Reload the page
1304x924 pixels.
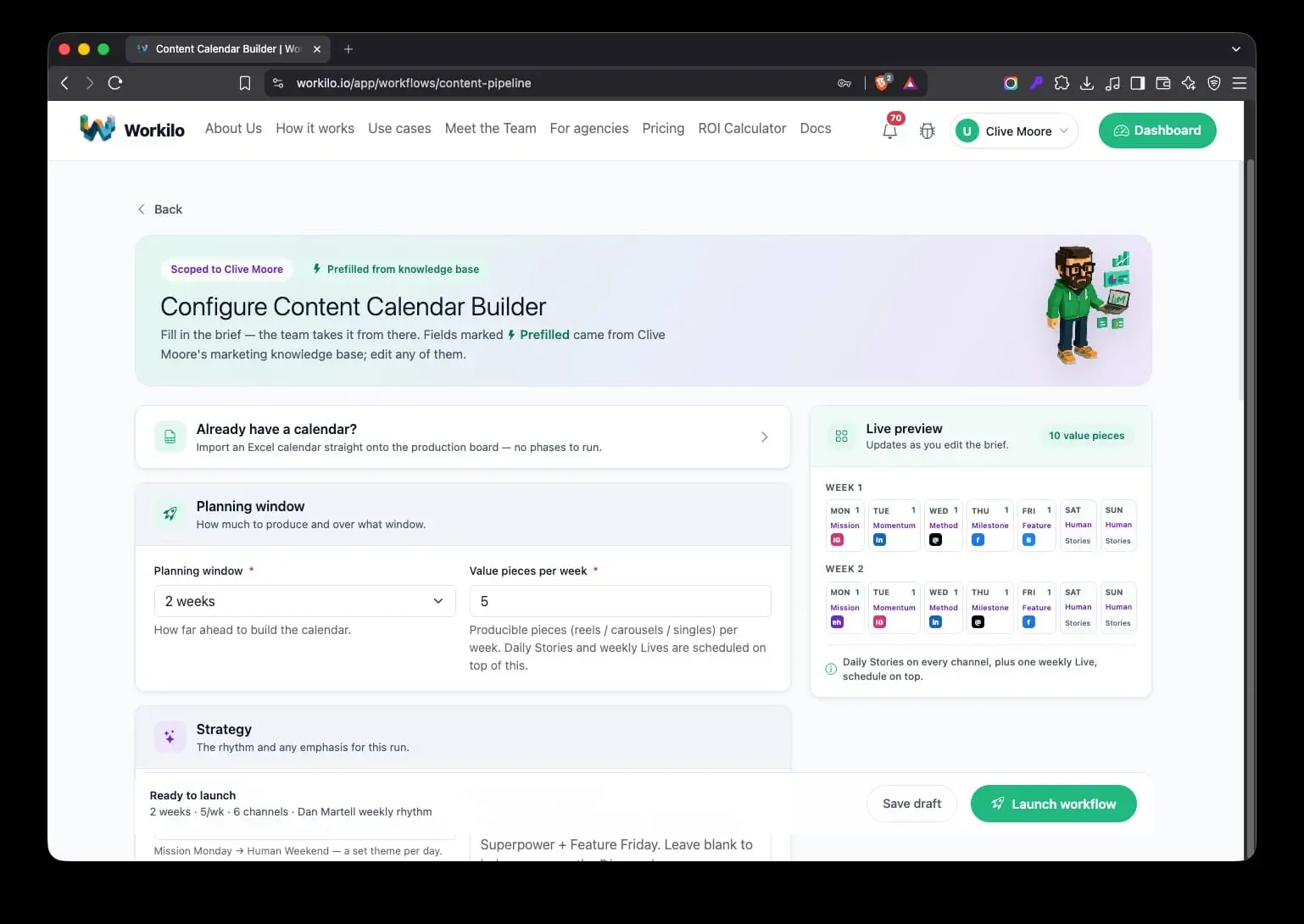115,83
